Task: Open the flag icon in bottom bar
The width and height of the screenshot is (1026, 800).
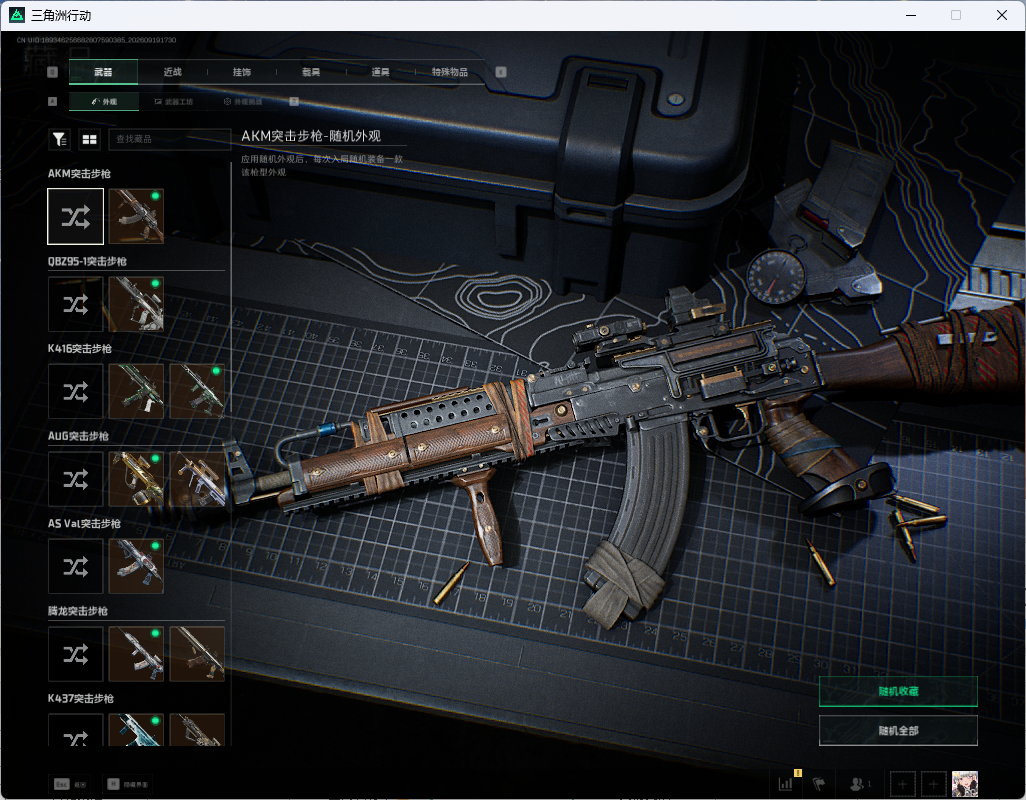Action: (x=819, y=784)
